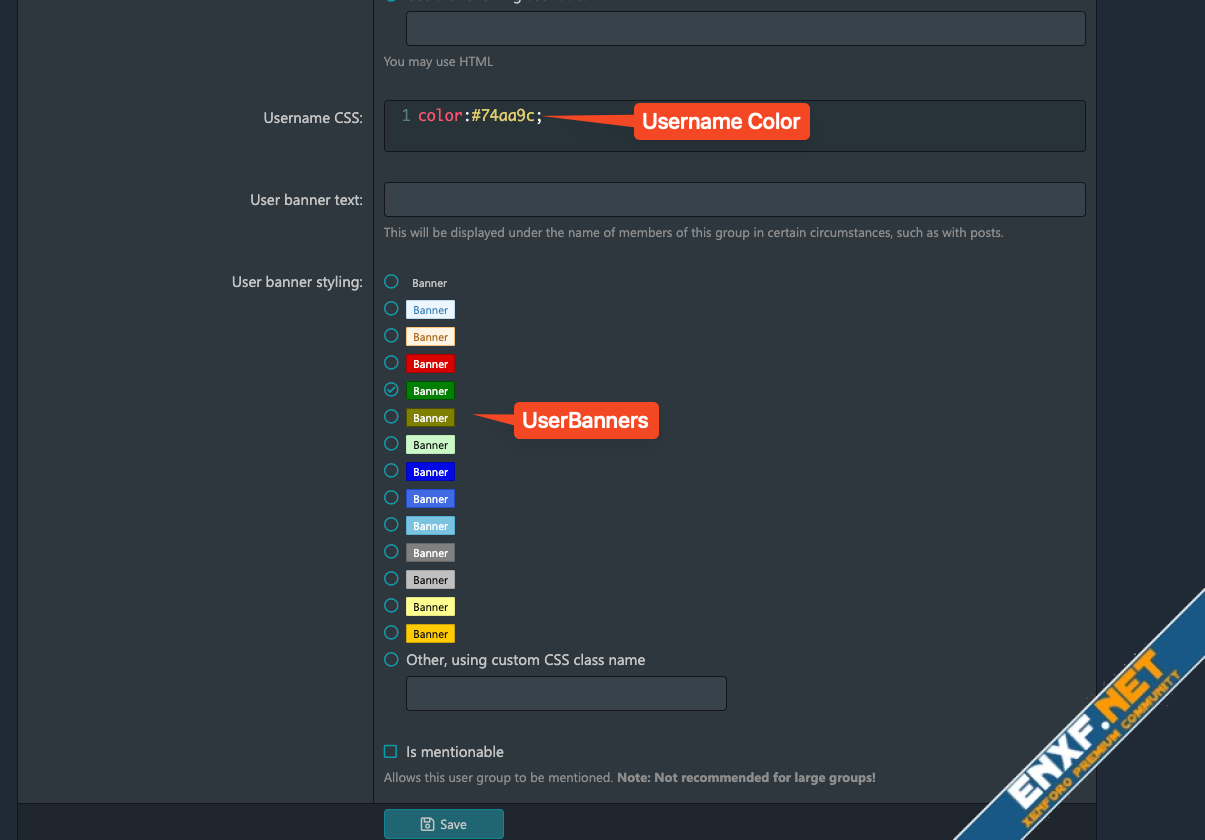Select the dark blue Banner radio button

click(391, 471)
